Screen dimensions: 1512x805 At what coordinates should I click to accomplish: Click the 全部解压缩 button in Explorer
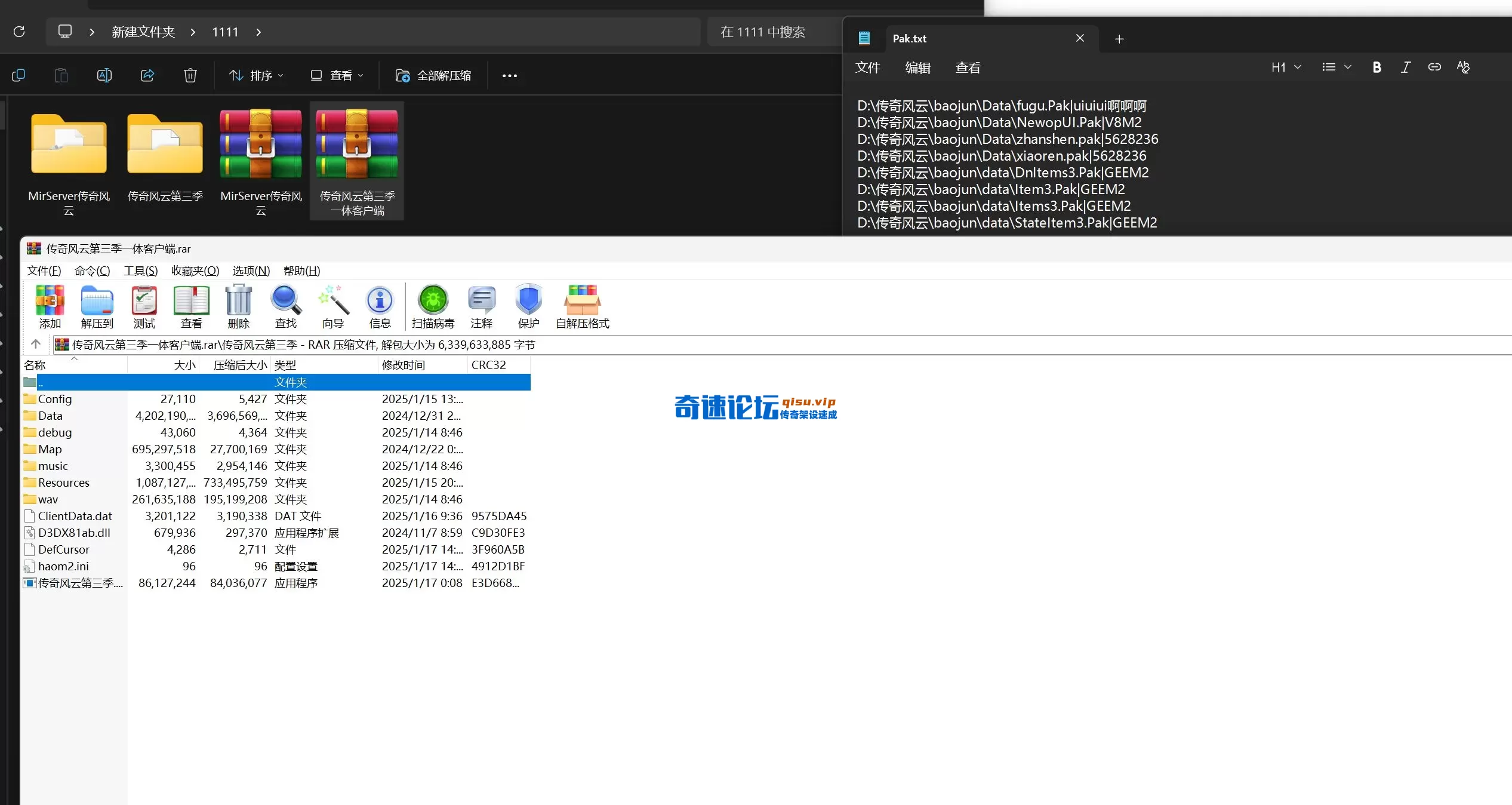pos(433,75)
